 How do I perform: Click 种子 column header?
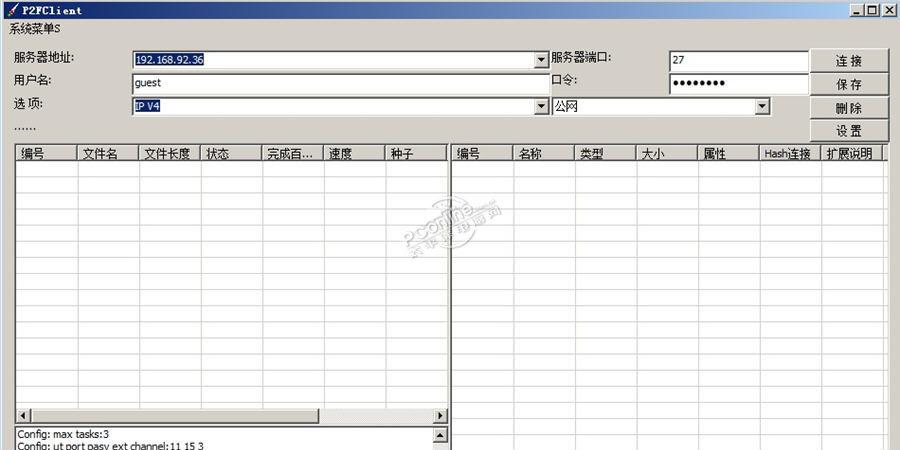[416, 153]
